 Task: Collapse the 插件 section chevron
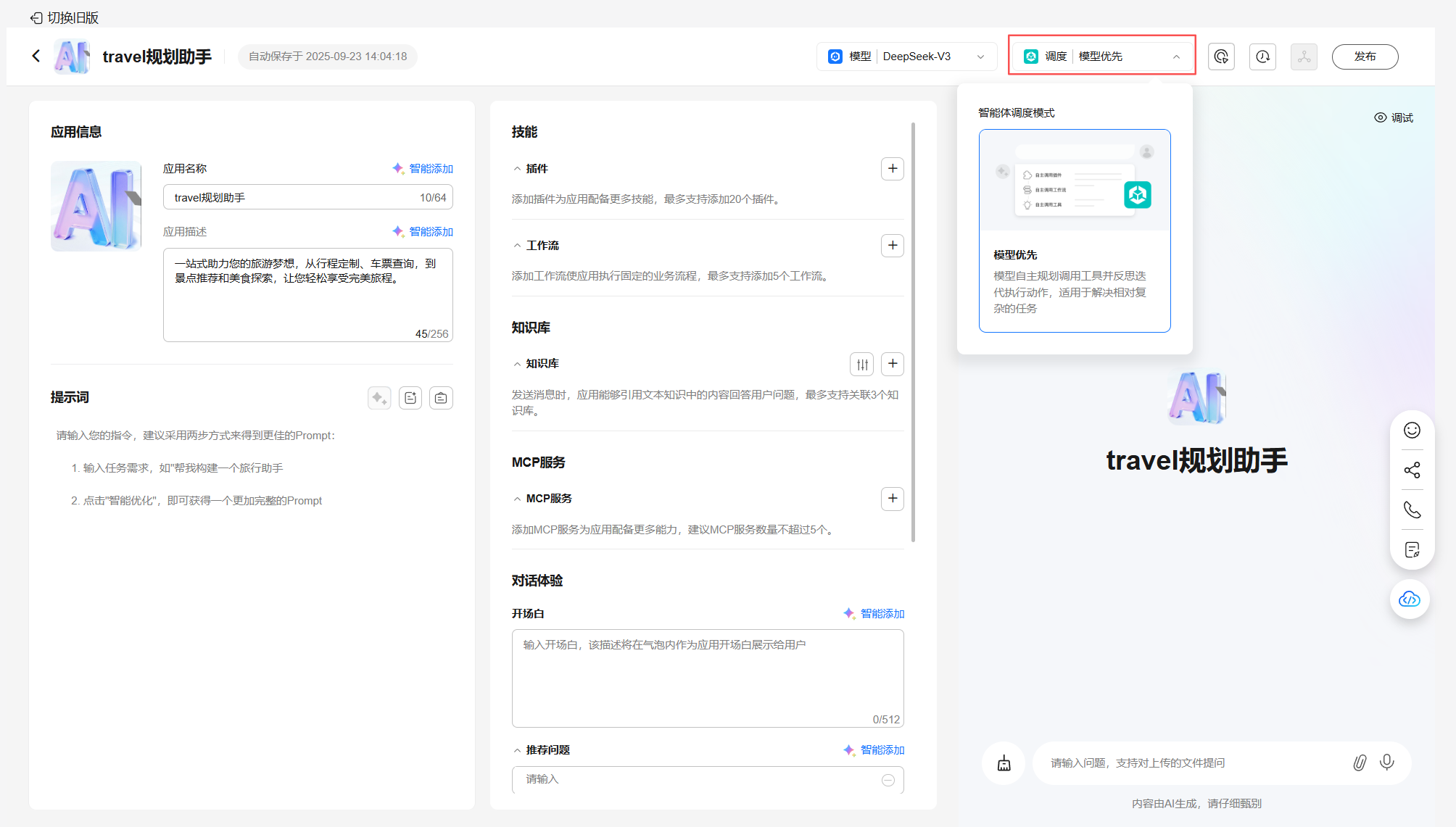[517, 169]
